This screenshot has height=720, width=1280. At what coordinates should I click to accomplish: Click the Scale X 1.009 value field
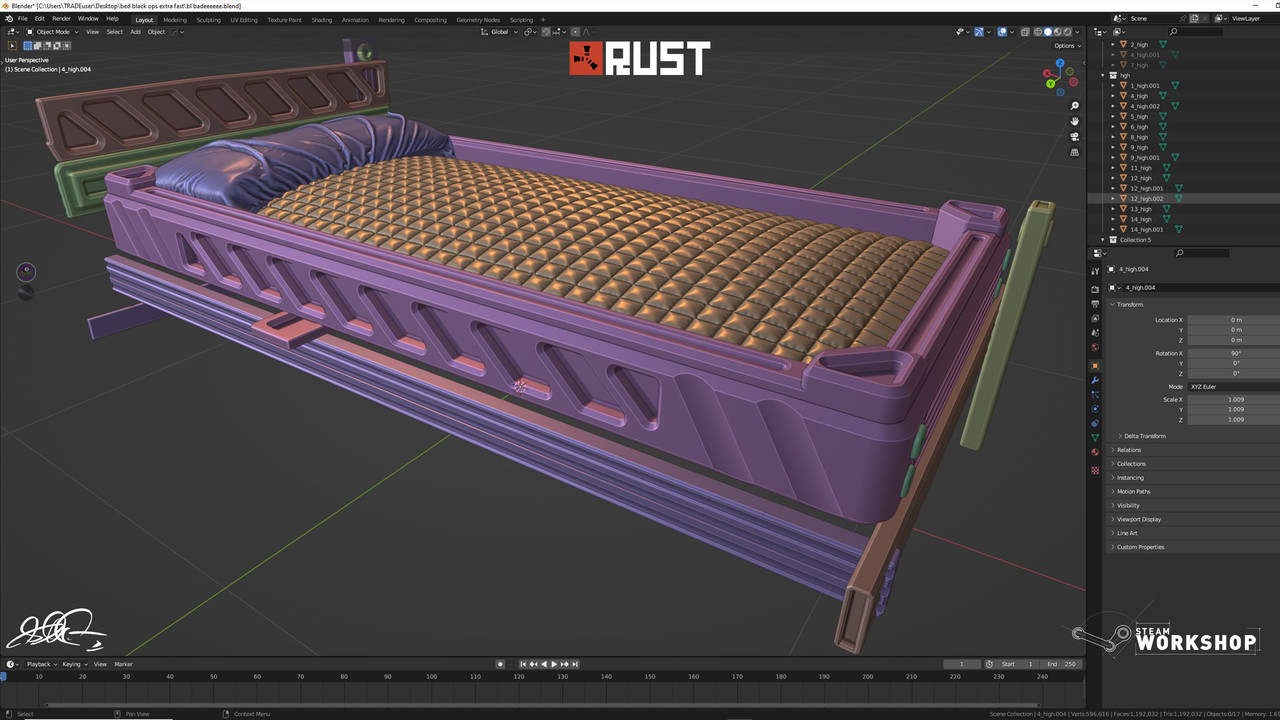[x=1235, y=399]
